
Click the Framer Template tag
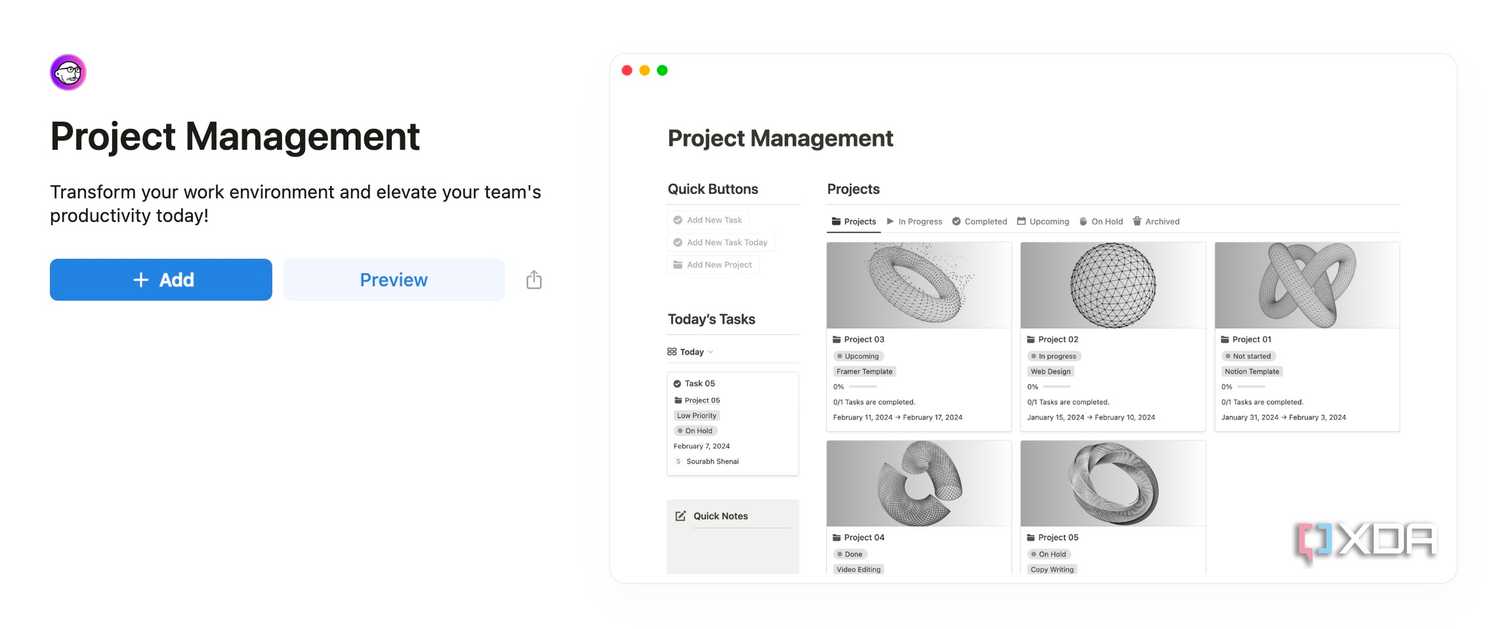(x=864, y=372)
